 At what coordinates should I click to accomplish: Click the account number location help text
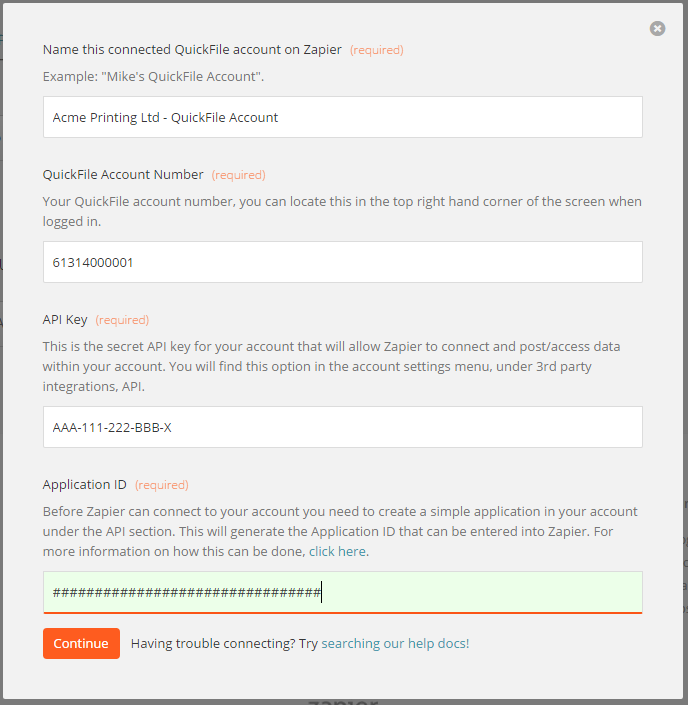(342, 211)
